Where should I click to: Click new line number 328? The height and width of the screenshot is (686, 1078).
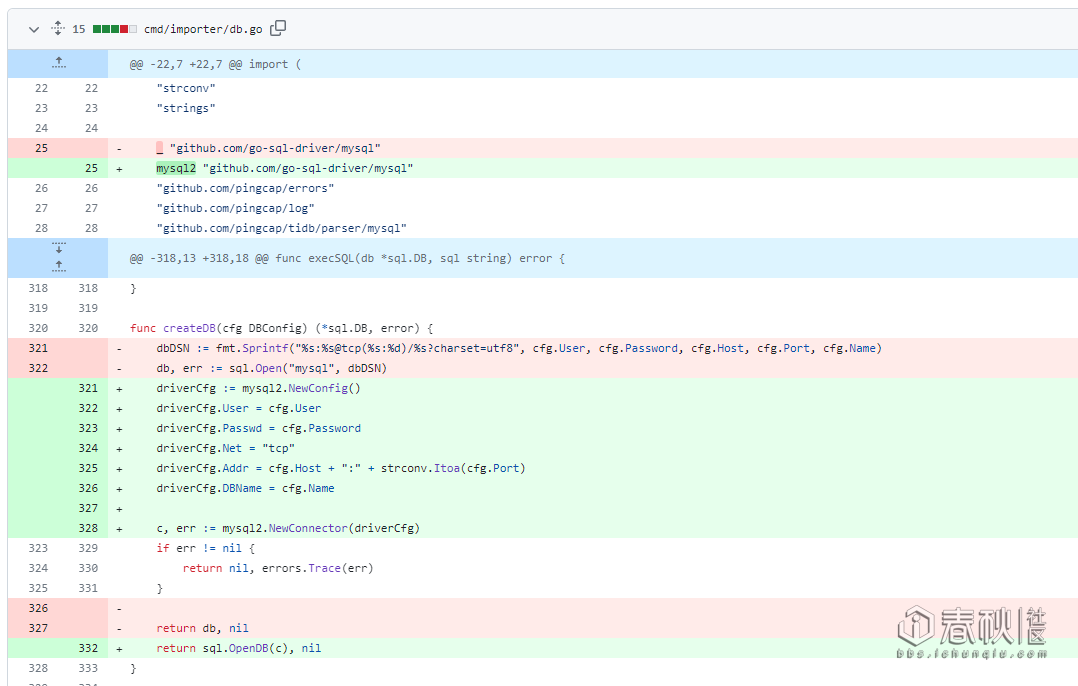pos(88,528)
